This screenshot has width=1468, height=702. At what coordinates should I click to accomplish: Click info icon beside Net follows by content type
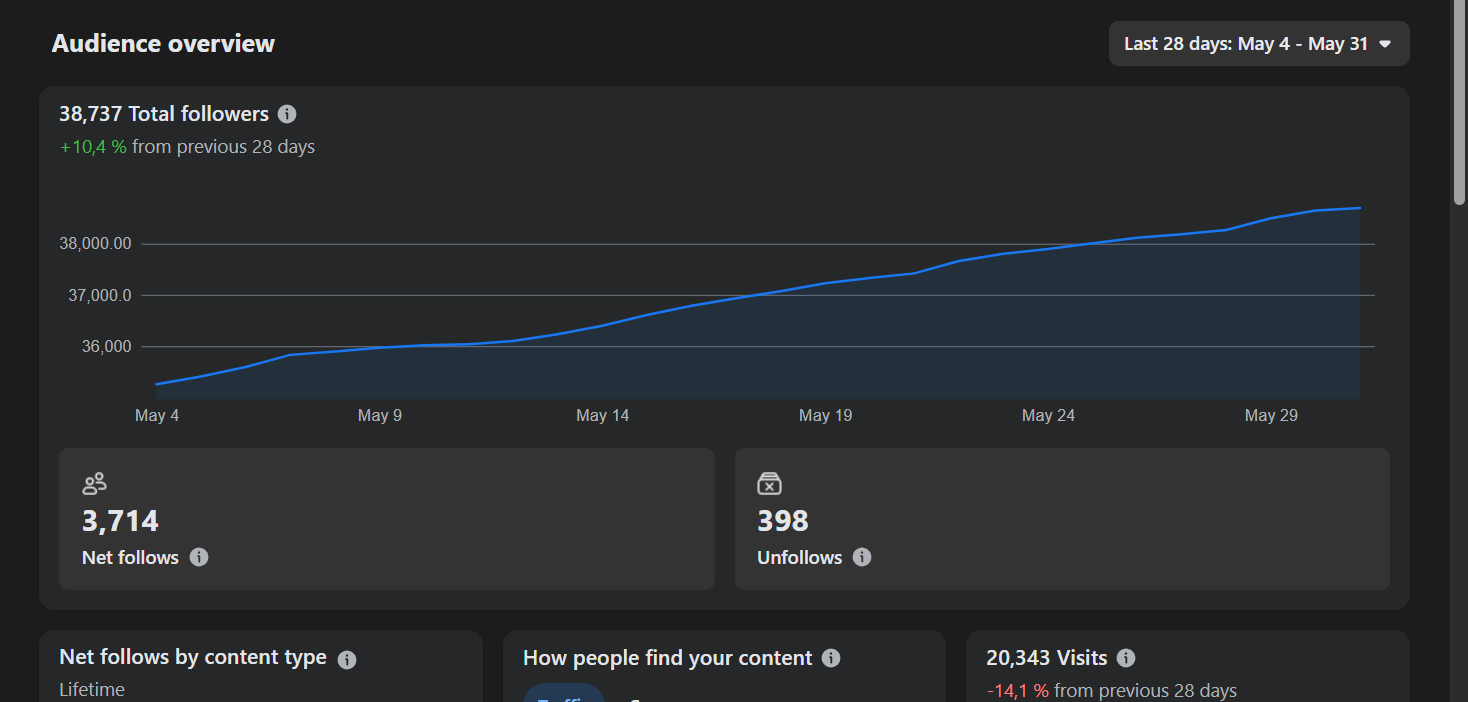click(x=347, y=659)
